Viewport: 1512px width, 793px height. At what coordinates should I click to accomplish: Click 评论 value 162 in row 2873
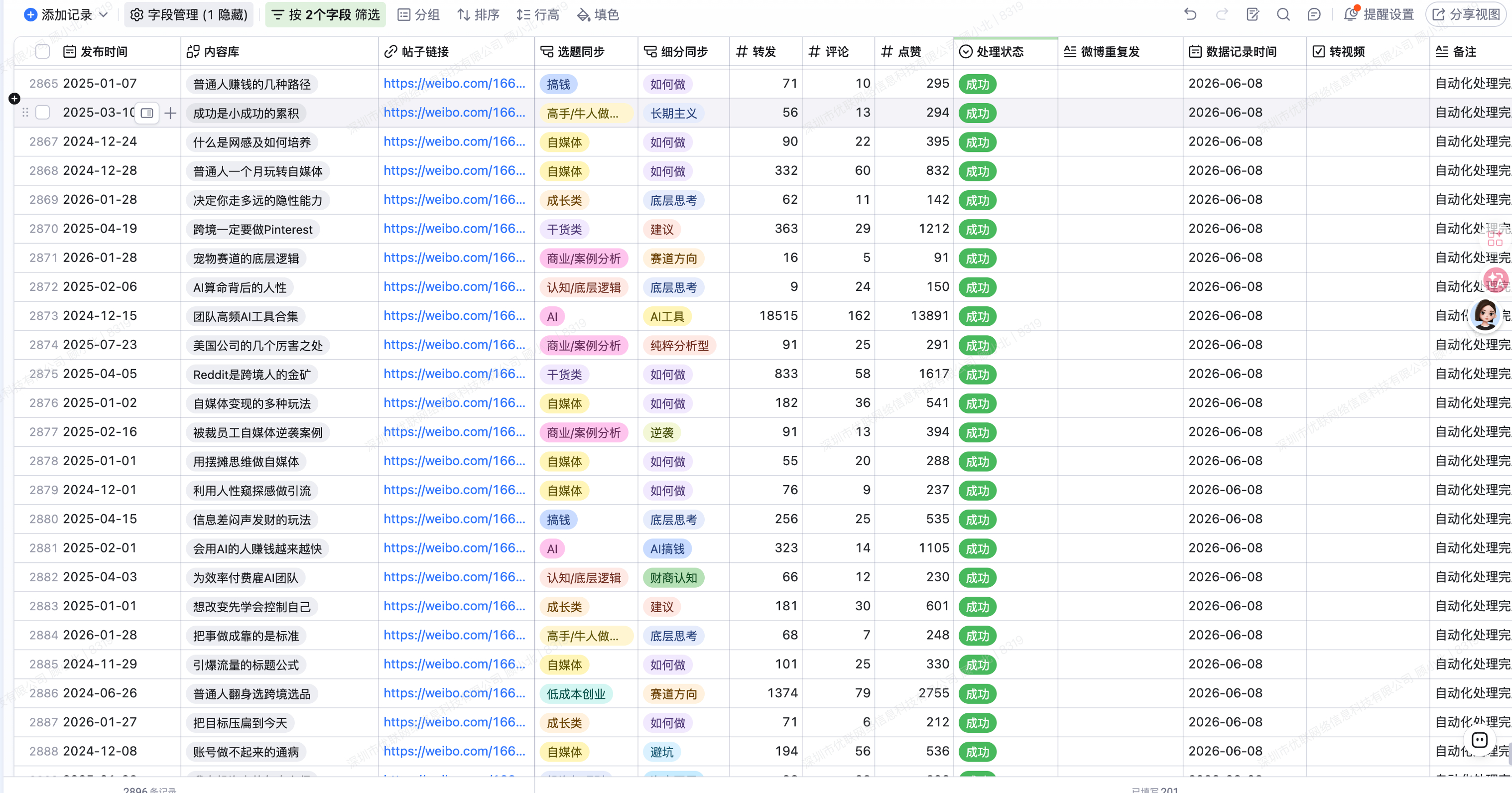click(x=859, y=316)
